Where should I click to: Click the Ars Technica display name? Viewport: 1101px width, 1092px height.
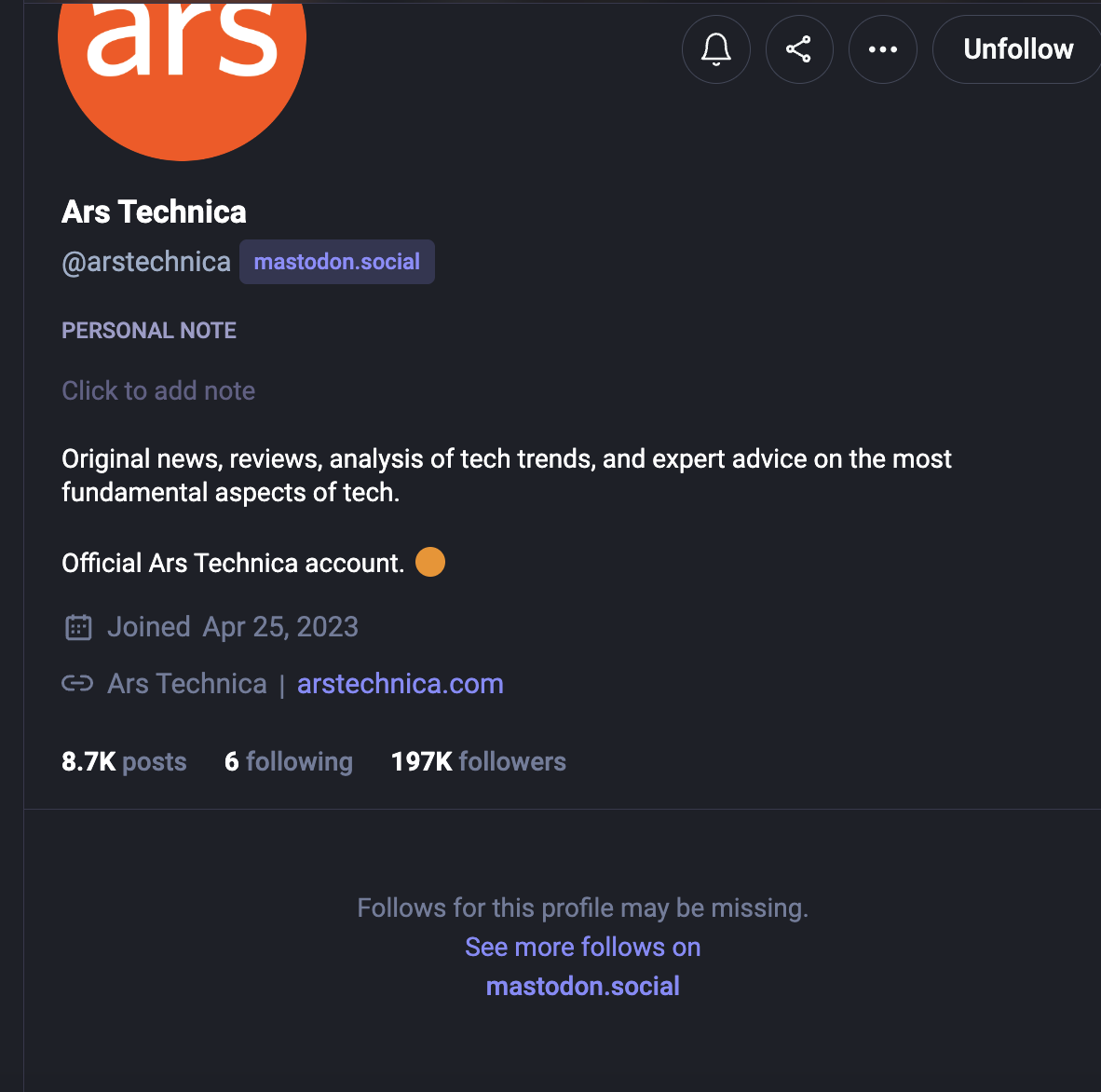(x=154, y=212)
